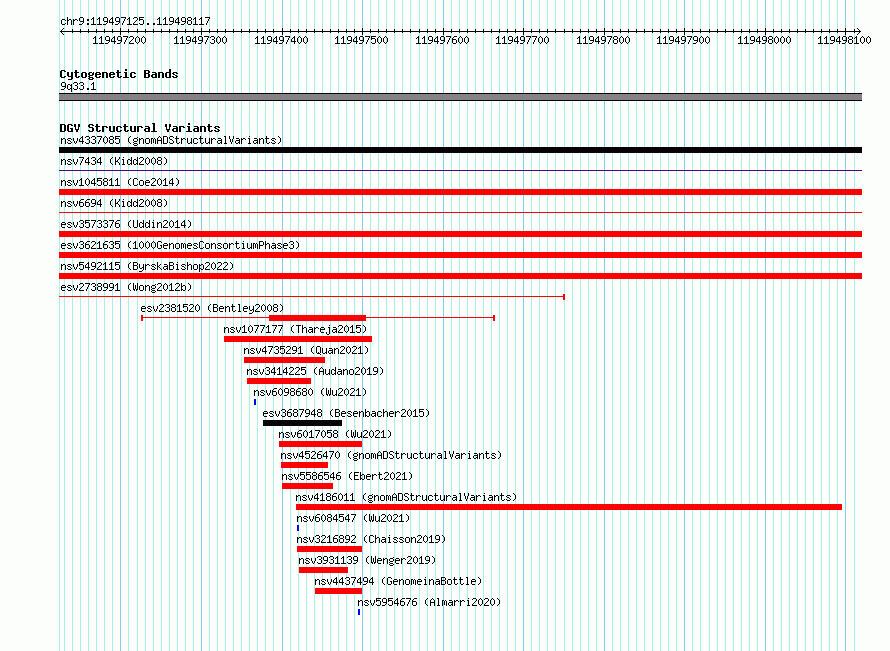
Task: Select the thick red esv2381520 segment
Action: pyautogui.click(x=317, y=318)
